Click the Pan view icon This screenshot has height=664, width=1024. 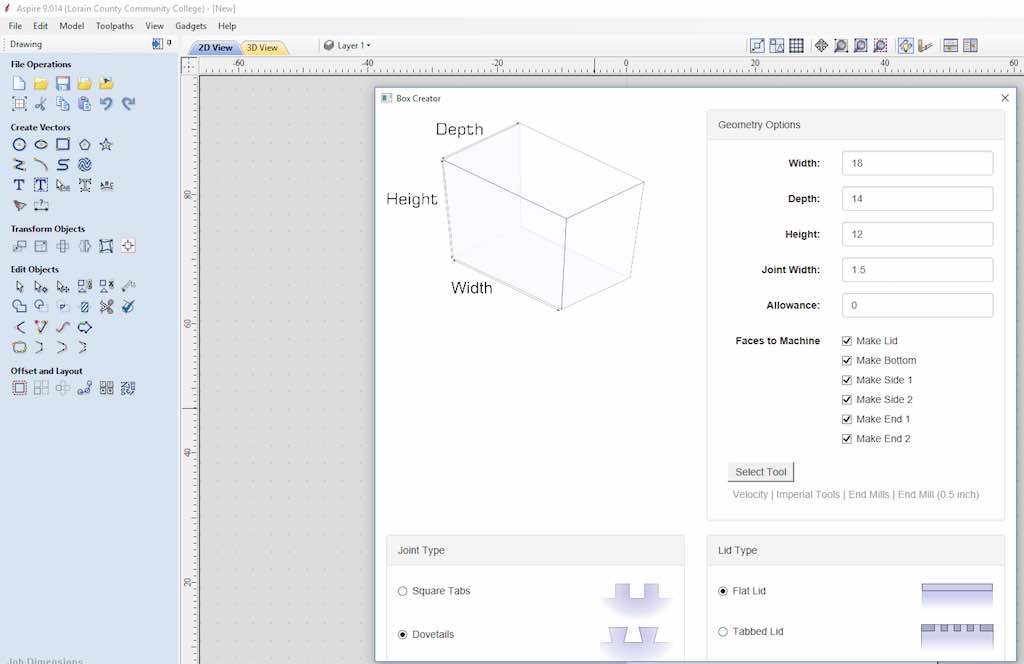click(x=821, y=46)
